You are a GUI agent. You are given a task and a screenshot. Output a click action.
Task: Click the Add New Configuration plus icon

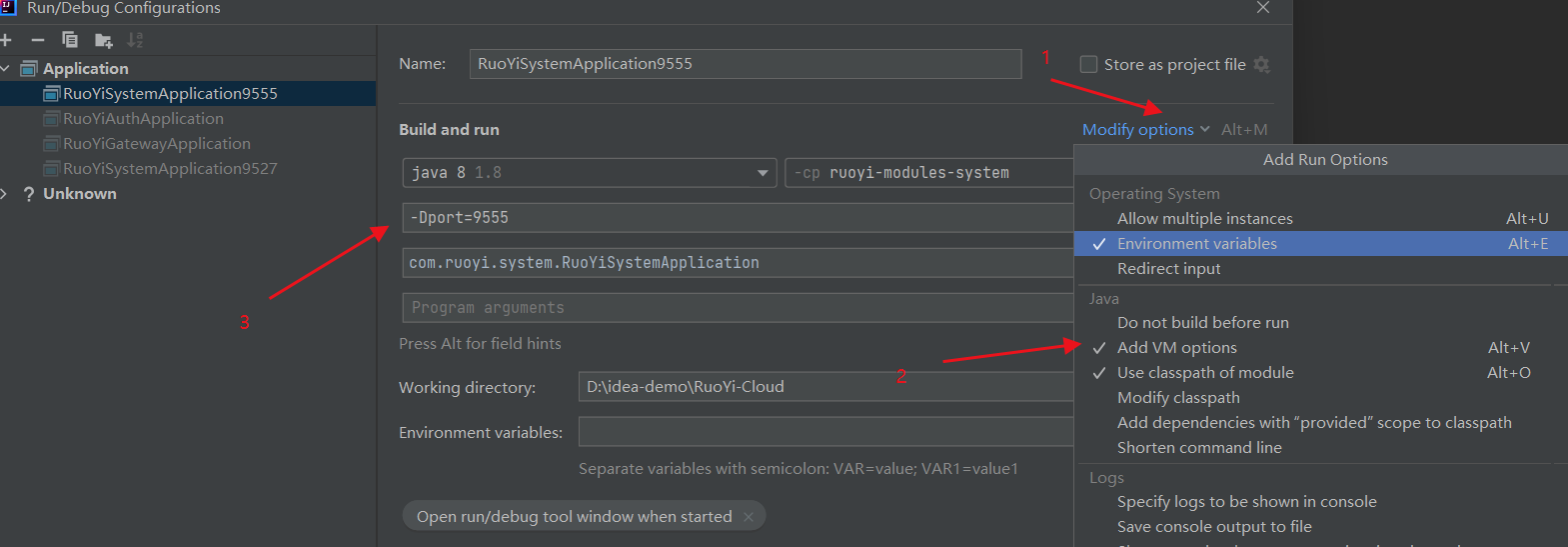click(x=6, y=40)
